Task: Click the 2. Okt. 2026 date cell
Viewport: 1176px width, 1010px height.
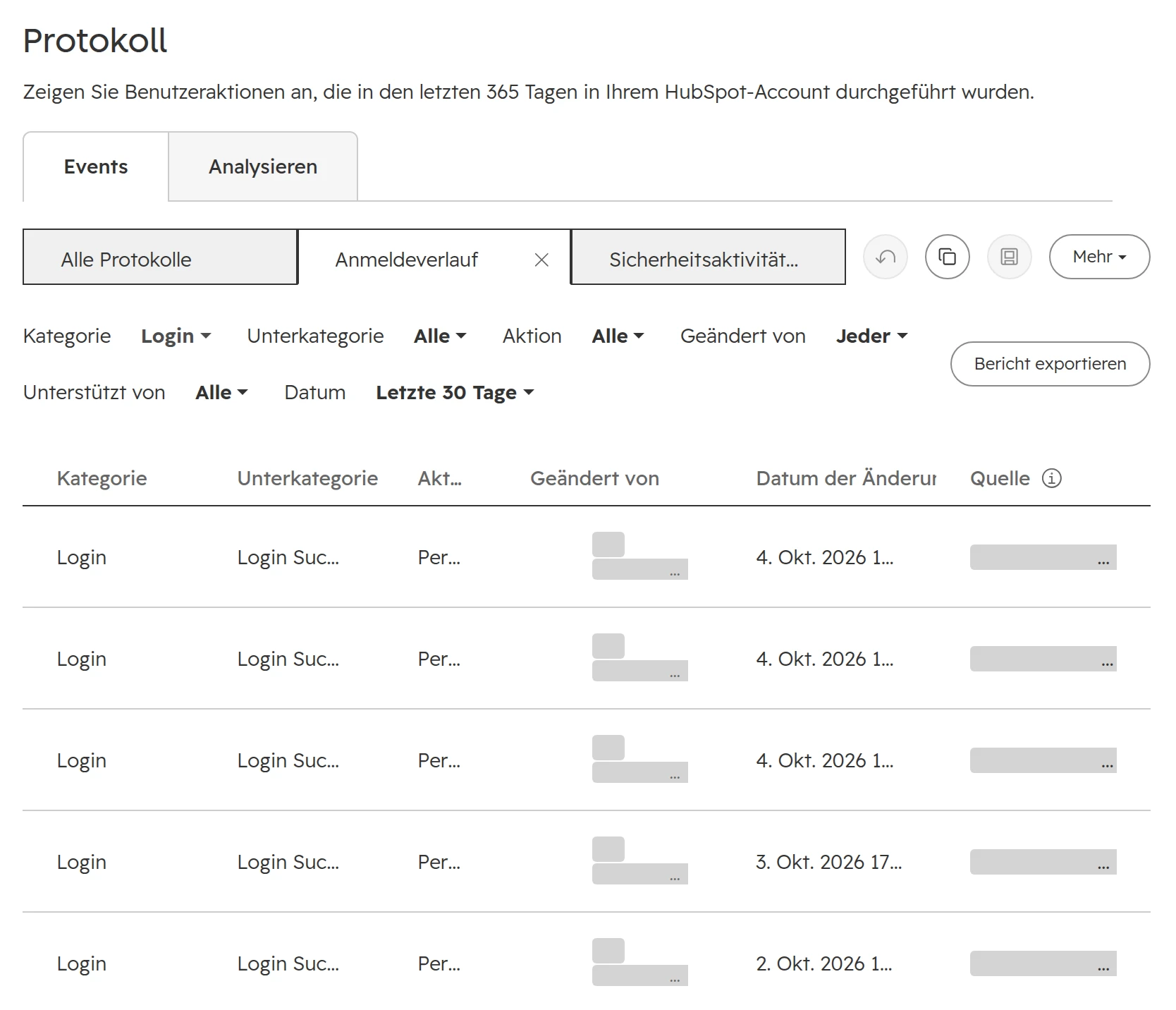Action: point(824,963)
